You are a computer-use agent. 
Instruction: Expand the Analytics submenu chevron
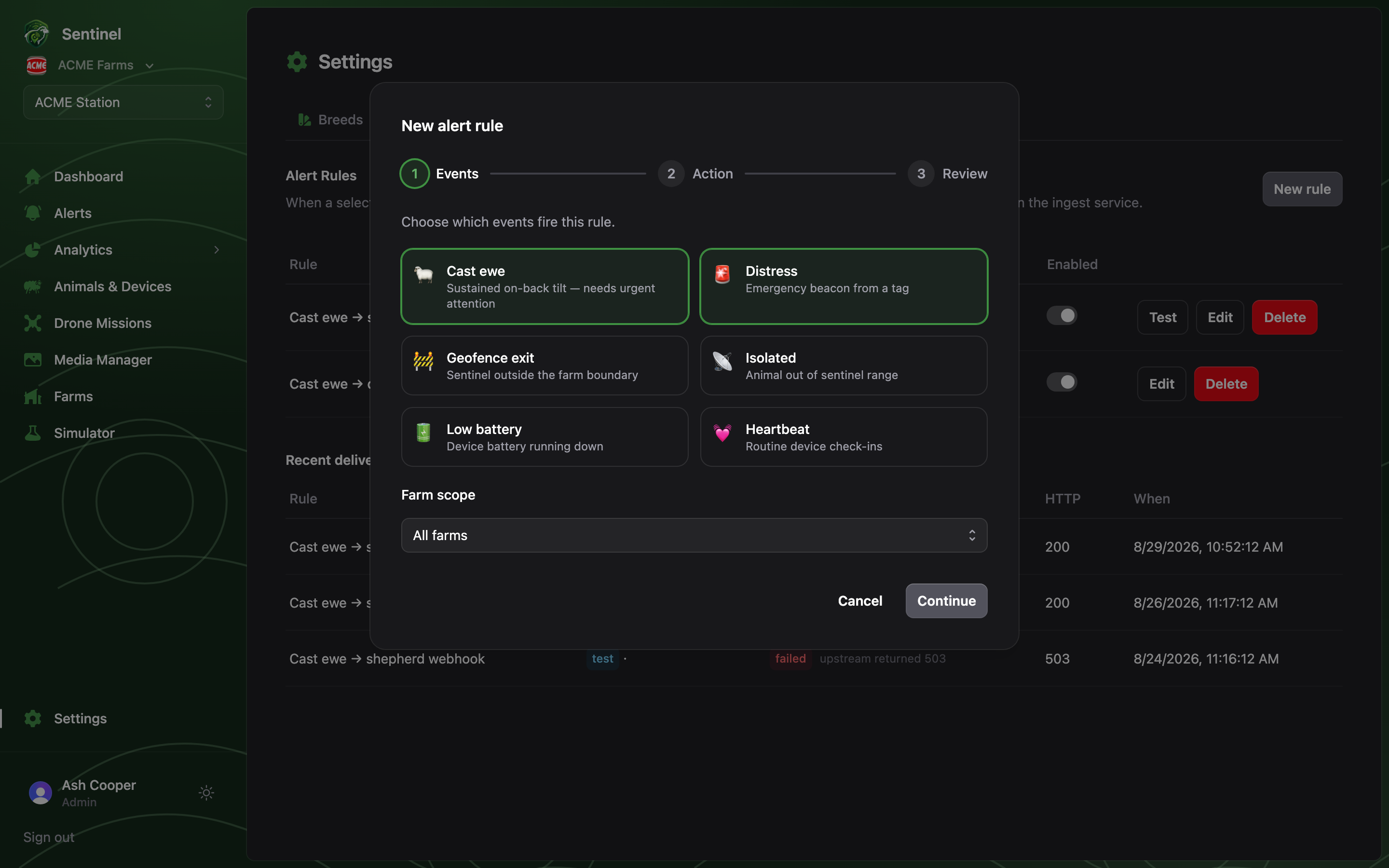pos(217,250)
